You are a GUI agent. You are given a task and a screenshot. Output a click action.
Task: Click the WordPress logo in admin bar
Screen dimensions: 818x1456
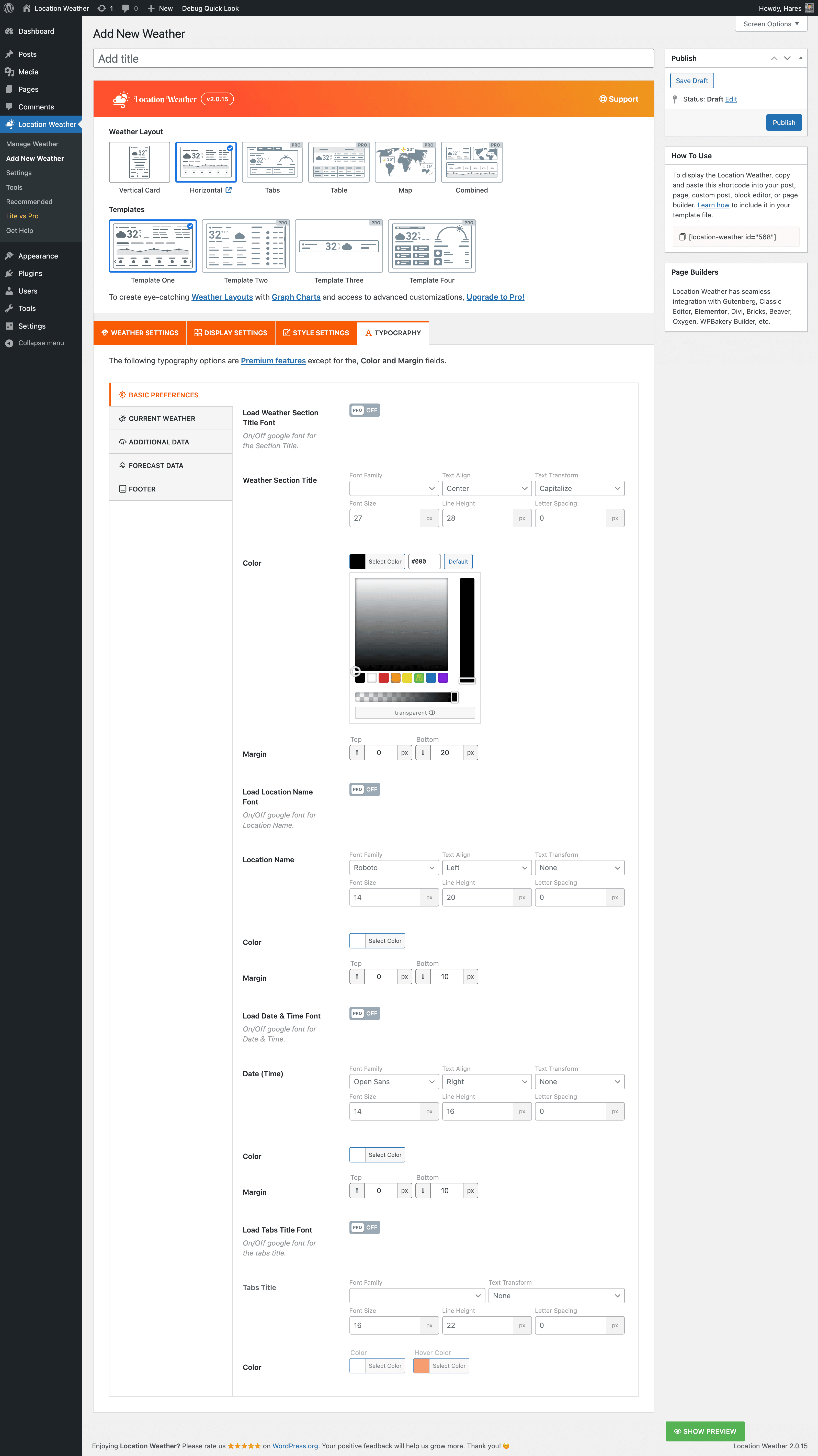point(8,8)
